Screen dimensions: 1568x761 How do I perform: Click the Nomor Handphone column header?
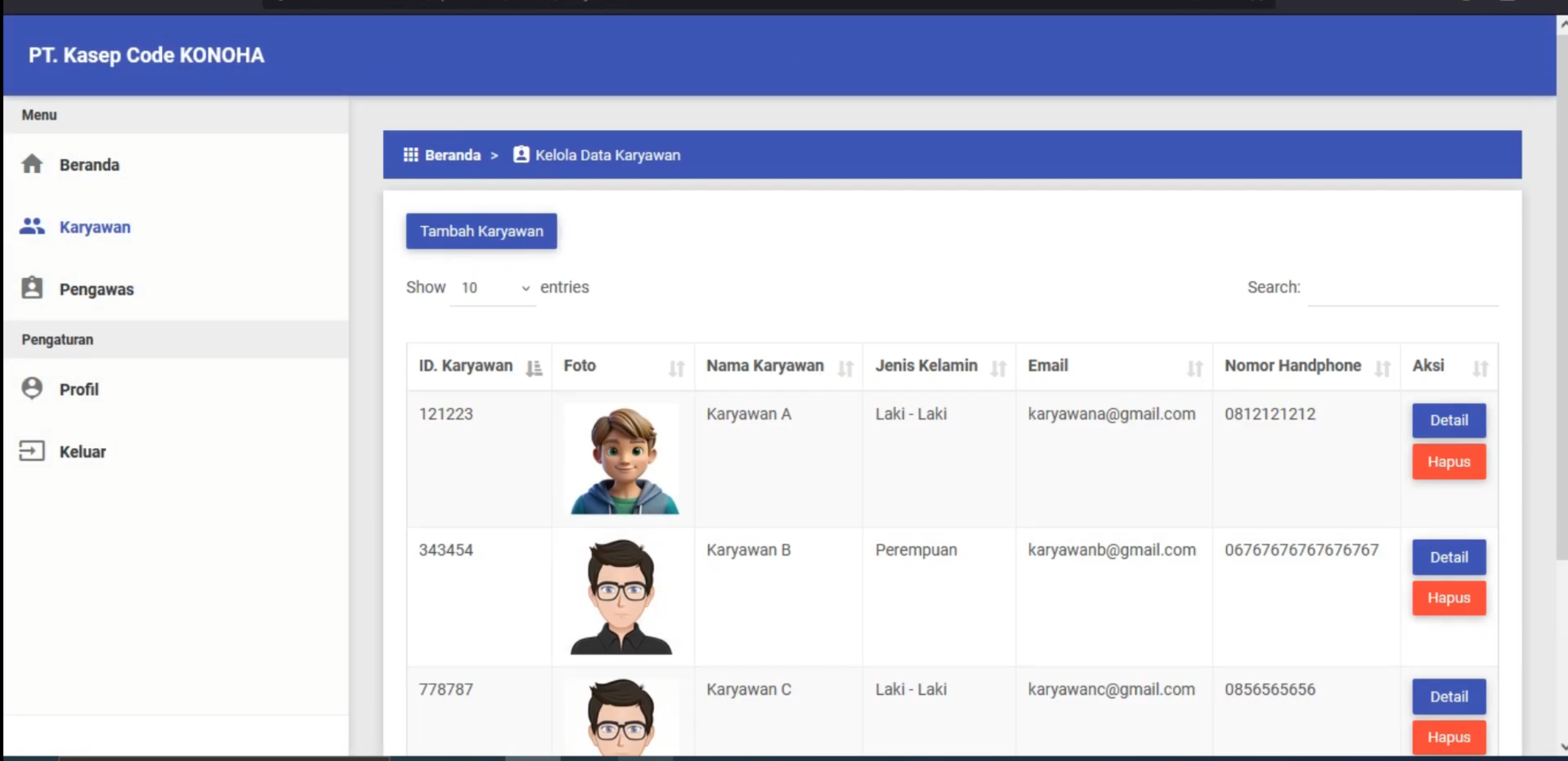(x=1307, y=366)
